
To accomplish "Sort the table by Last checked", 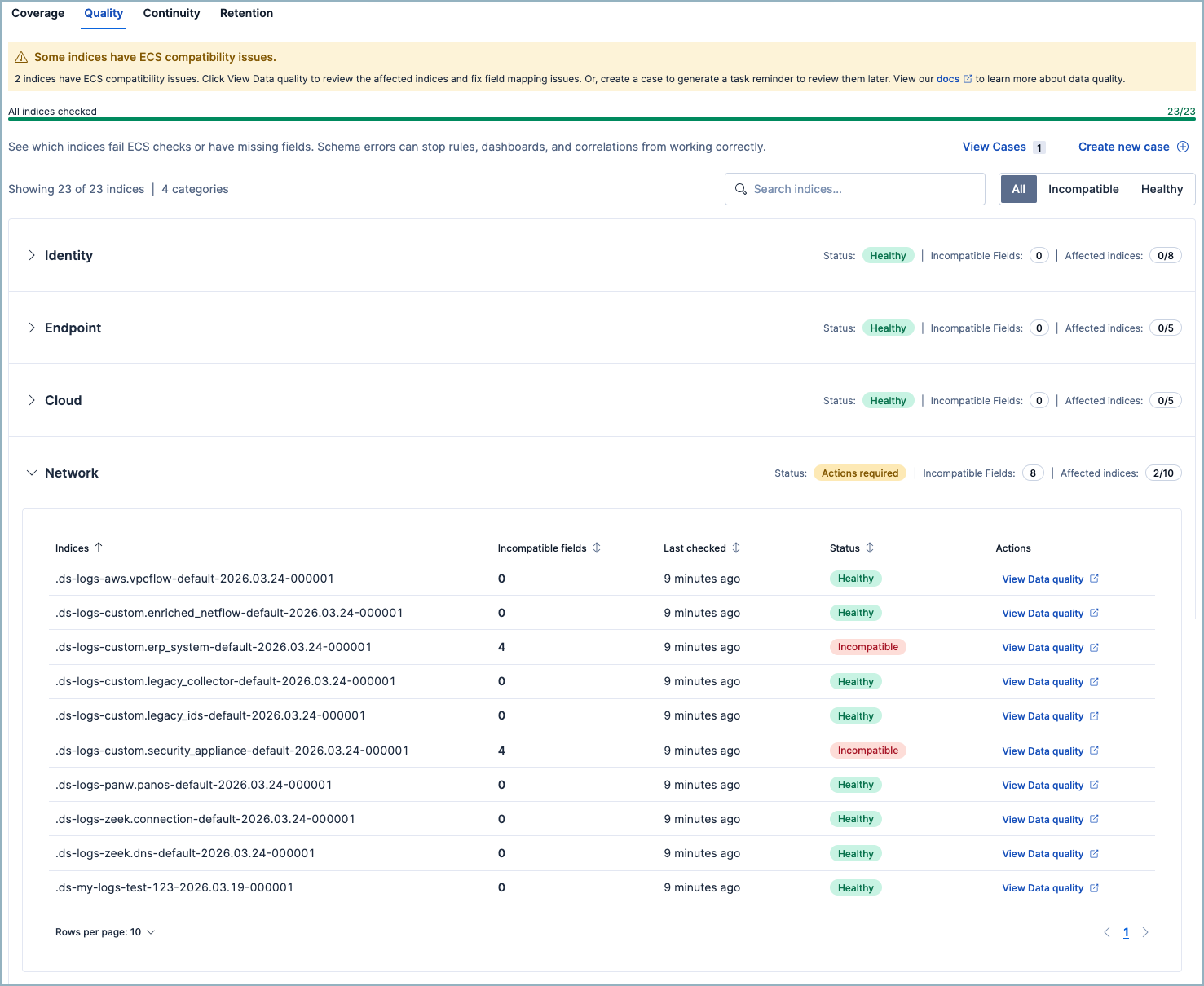I will point(737,548).
